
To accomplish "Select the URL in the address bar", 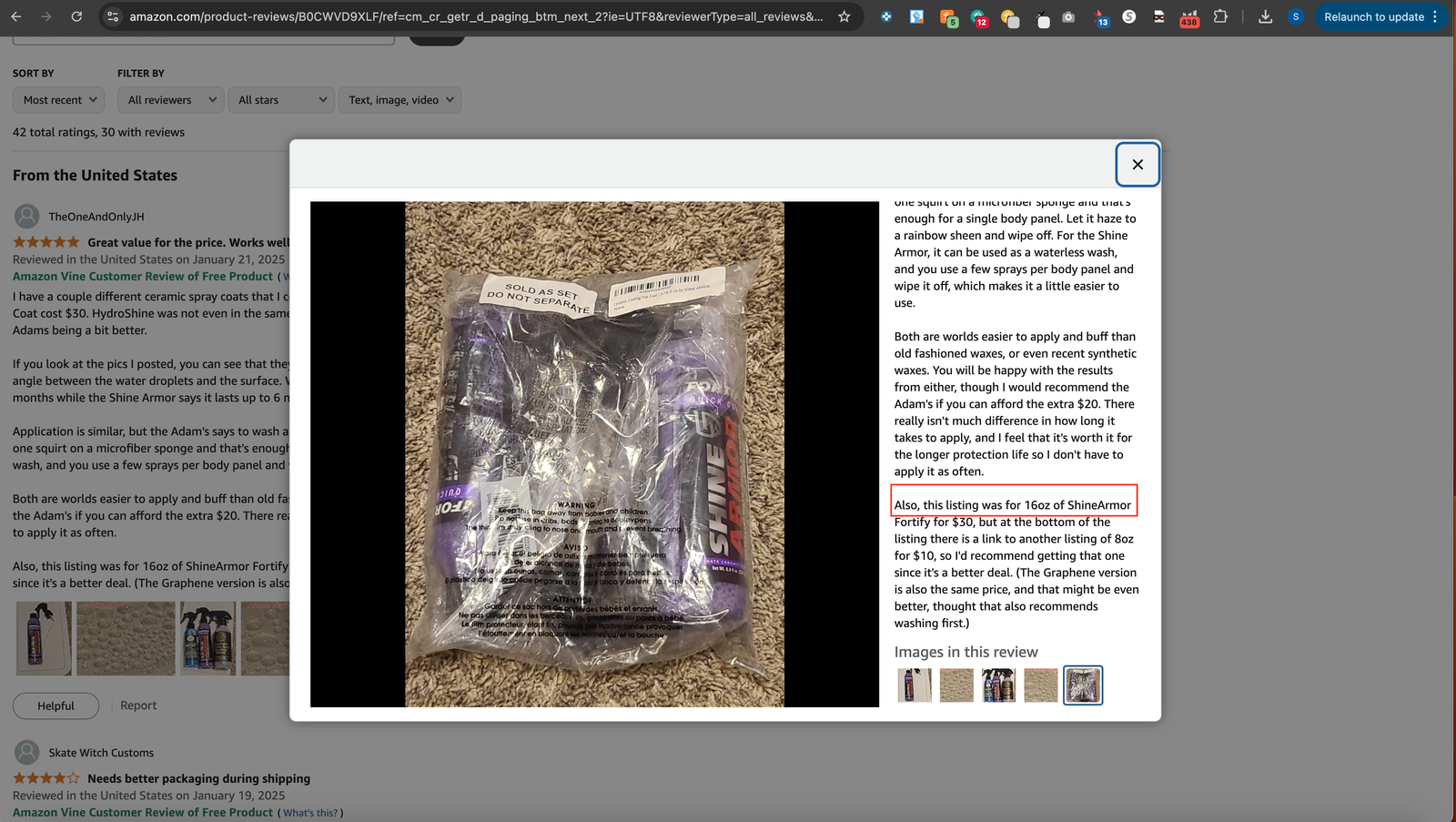I will 476,16.
